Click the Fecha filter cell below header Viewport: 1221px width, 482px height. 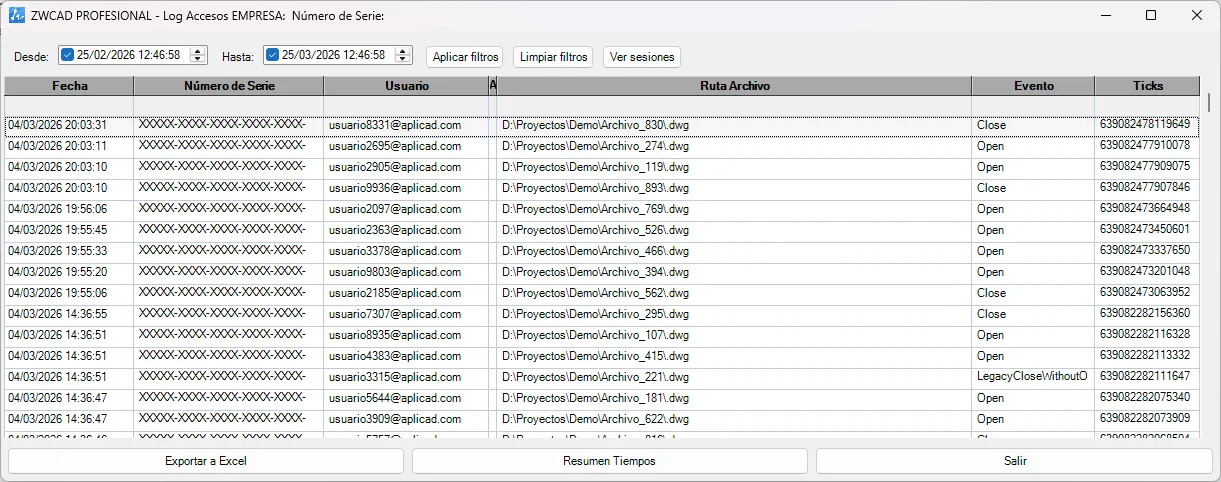(70, 106)
